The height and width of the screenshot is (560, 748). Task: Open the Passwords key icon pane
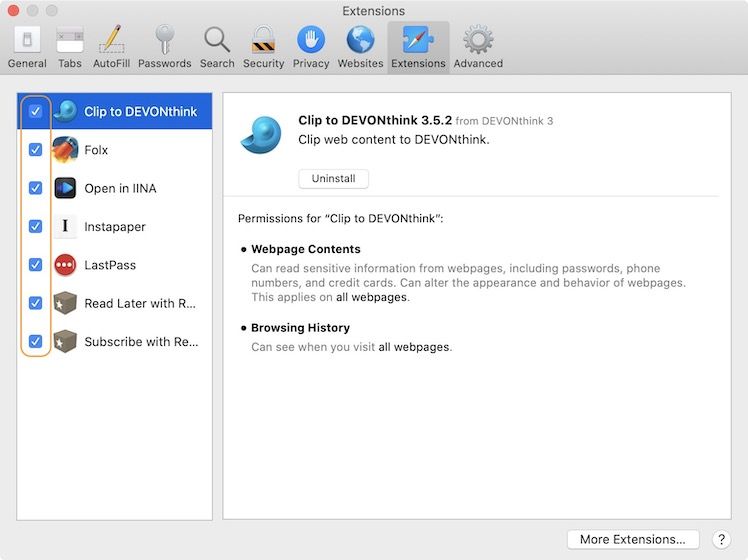click(x=164, y=47)
